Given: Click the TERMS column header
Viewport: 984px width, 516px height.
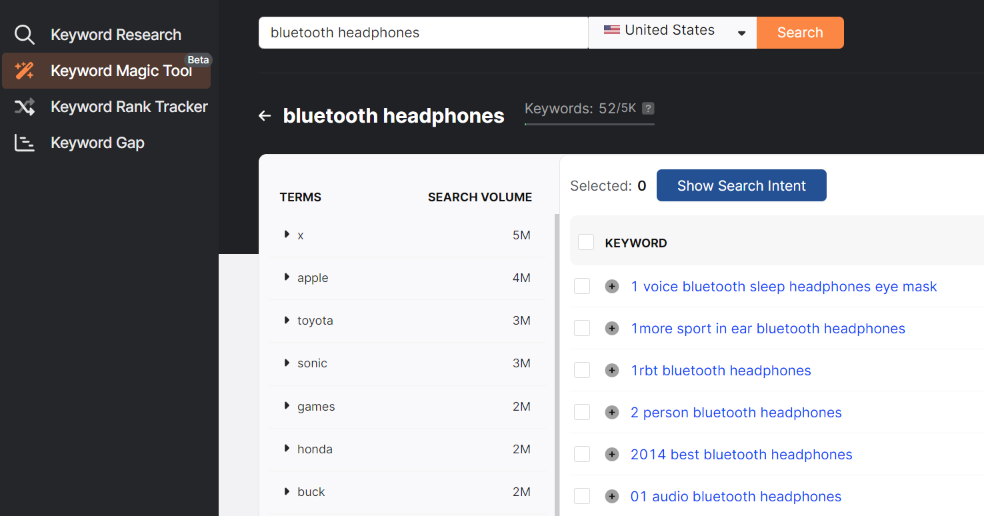Looking at the screenshot, I should [x=300, y=197].
